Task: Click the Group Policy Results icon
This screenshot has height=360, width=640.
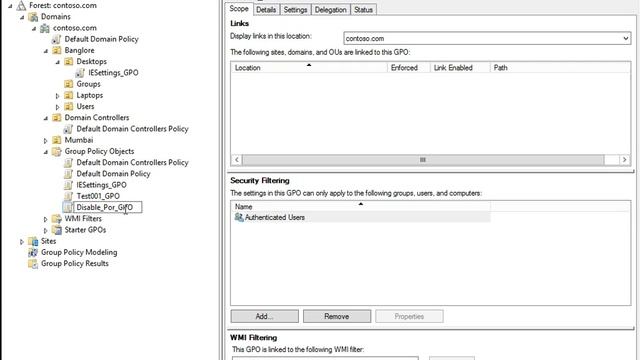Action: point(33,264)
